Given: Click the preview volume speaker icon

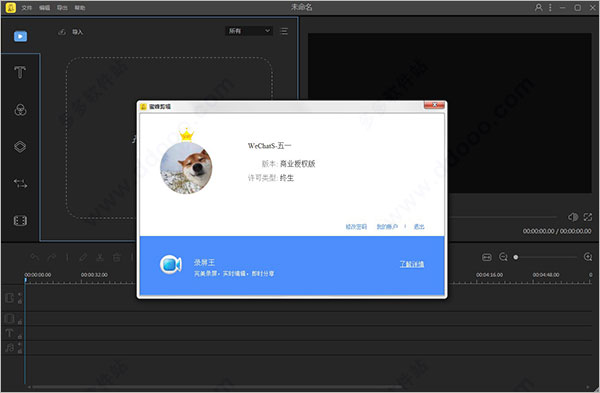Looking at the screenshot, I should click(x=573, y=217).
